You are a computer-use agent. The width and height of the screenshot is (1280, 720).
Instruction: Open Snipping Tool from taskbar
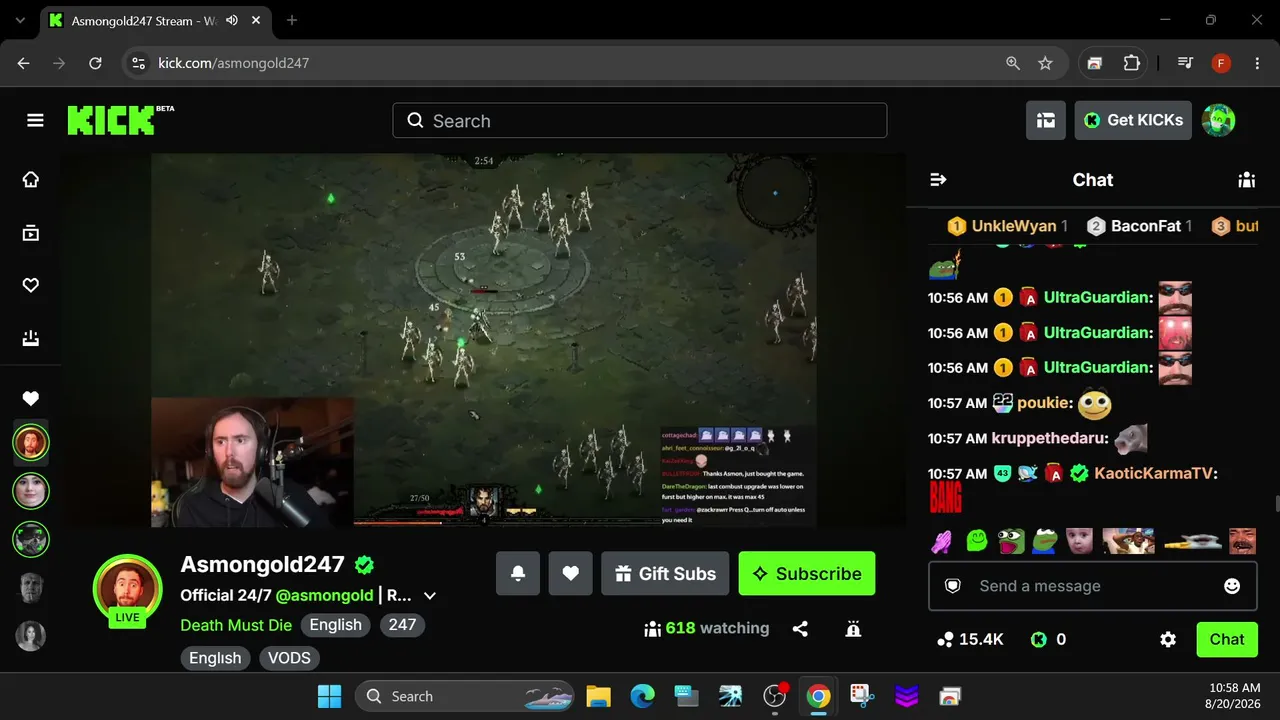[862, 696]
